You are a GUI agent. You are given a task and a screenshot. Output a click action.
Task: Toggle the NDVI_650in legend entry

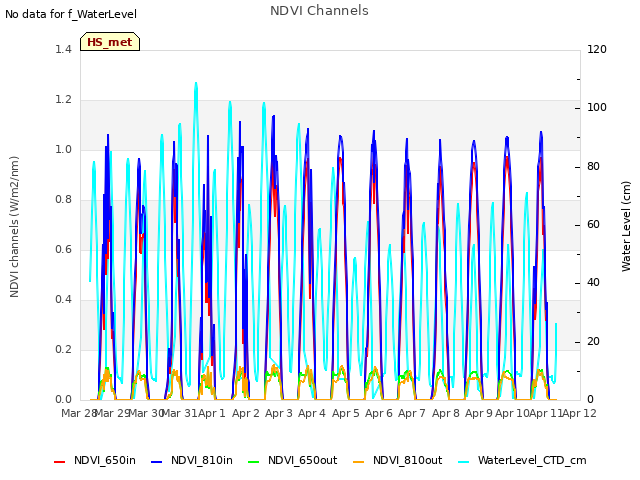(x=95, y=460)
